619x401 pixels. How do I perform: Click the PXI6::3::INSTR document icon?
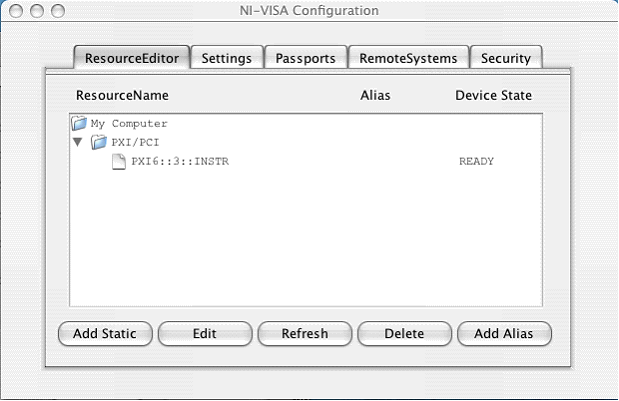119,162
